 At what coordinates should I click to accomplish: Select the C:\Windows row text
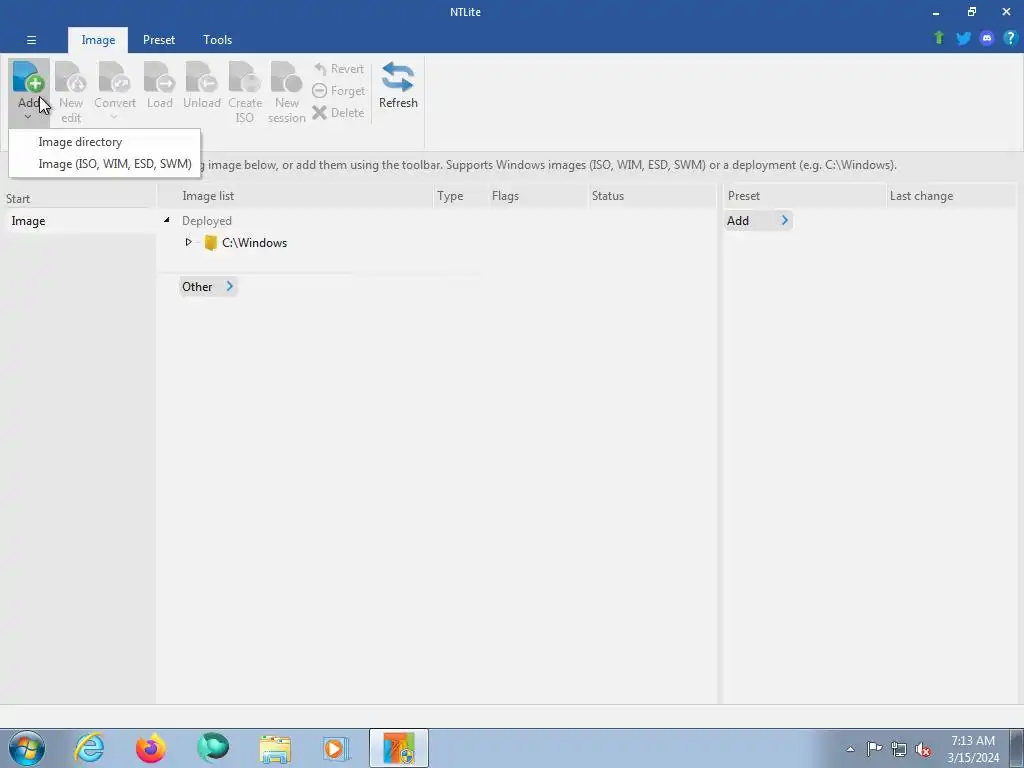254,243
